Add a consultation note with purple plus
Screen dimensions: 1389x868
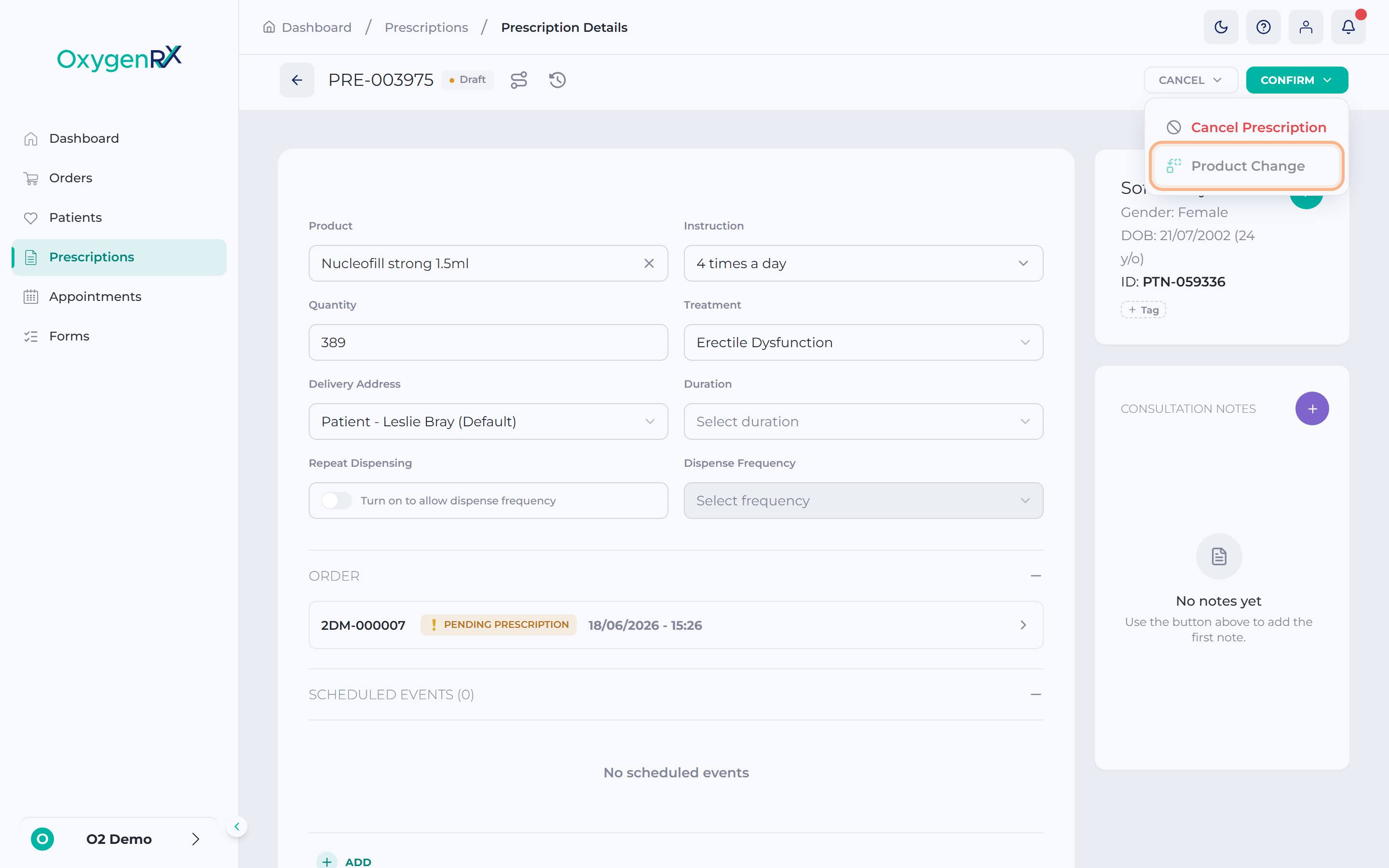point(1312,409)
